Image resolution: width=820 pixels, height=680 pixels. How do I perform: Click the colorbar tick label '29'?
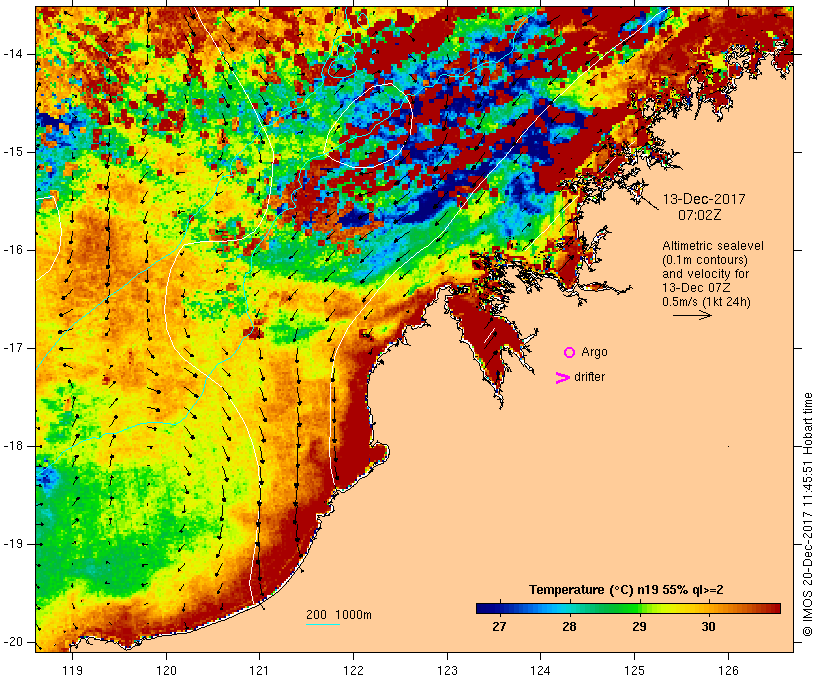[640, 627]
